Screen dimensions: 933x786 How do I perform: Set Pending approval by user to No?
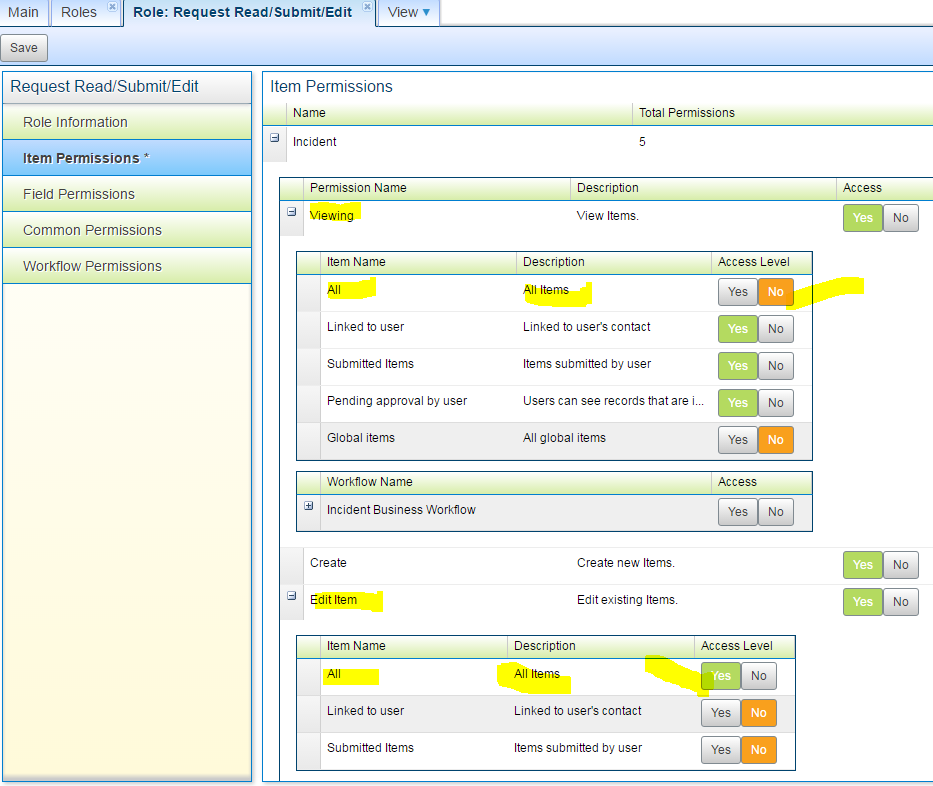point(775,403)
